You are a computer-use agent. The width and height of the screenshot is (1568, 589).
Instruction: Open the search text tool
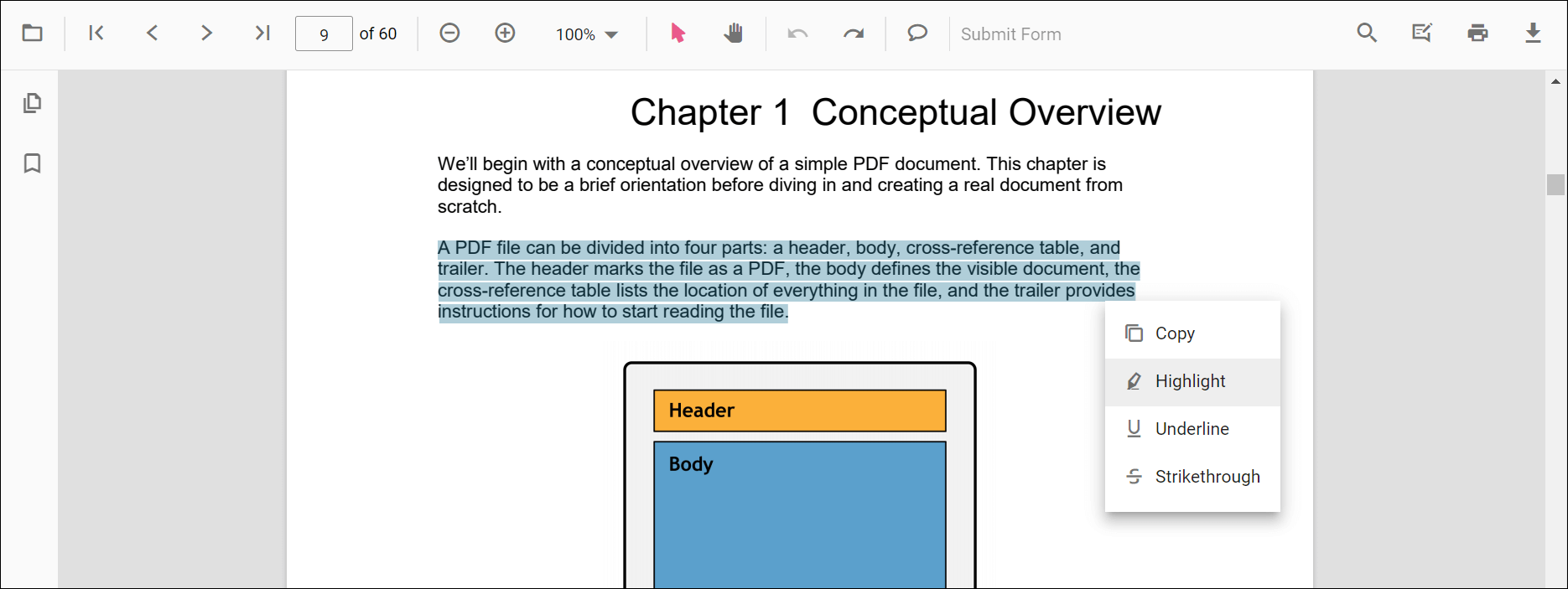(x=1367, y=34)
